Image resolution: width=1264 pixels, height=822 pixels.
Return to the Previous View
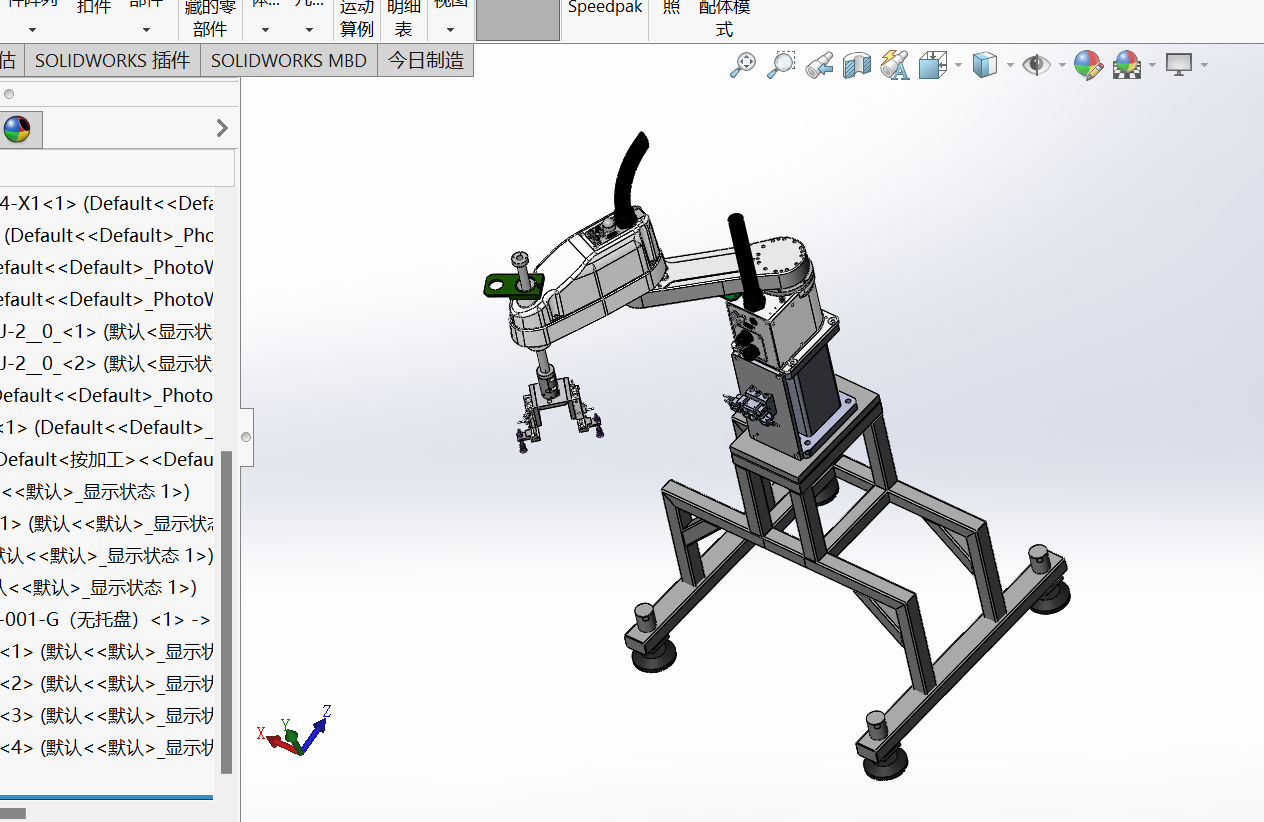click(x=819, y=66)
